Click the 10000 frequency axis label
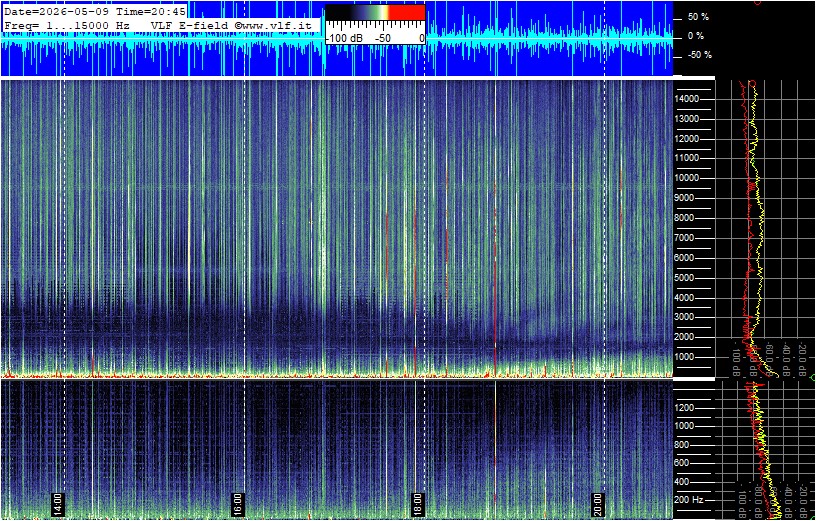816x521 pixels. click(686, 178)
